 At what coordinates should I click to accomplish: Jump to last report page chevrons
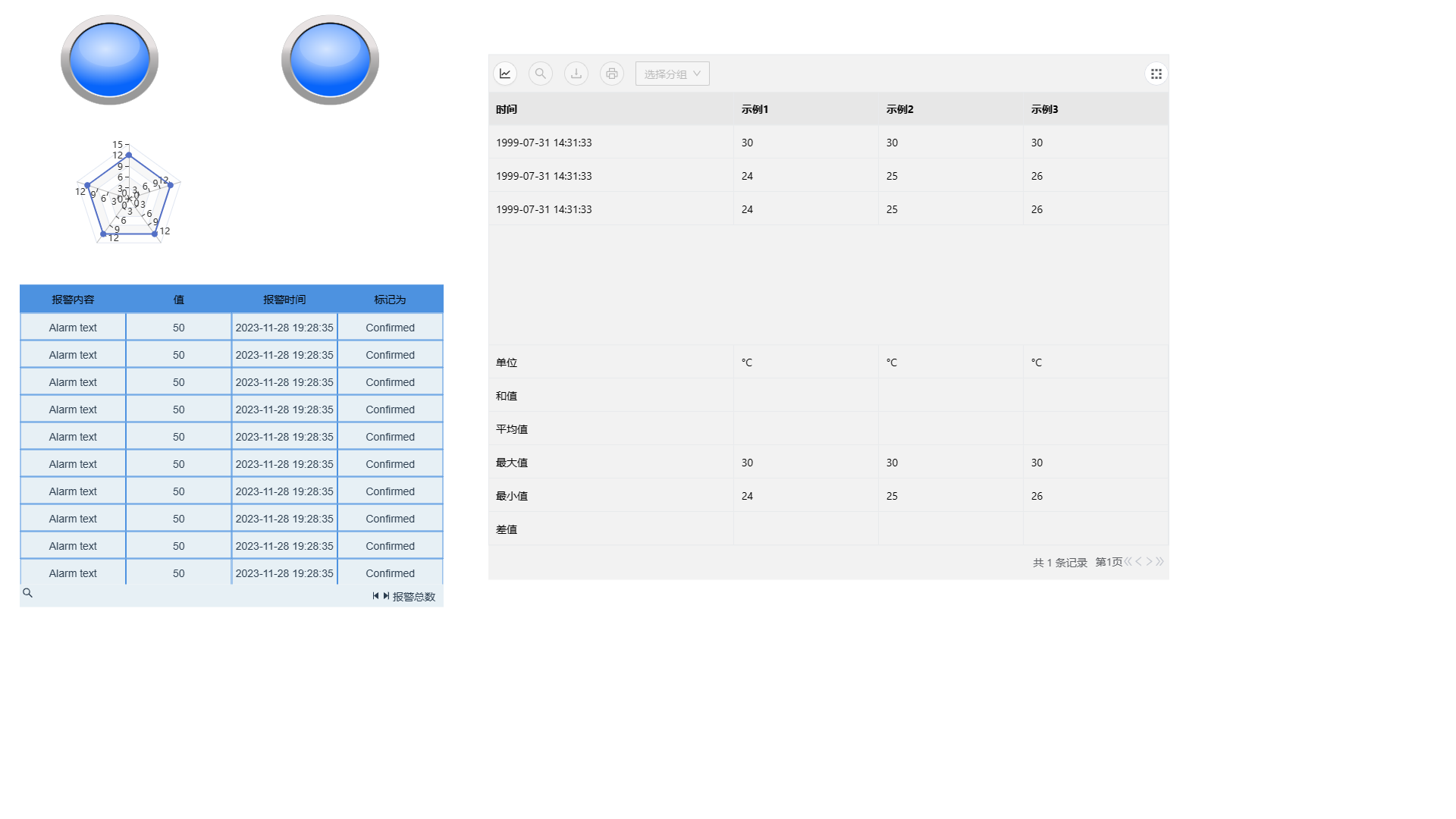click(1159, 562)
